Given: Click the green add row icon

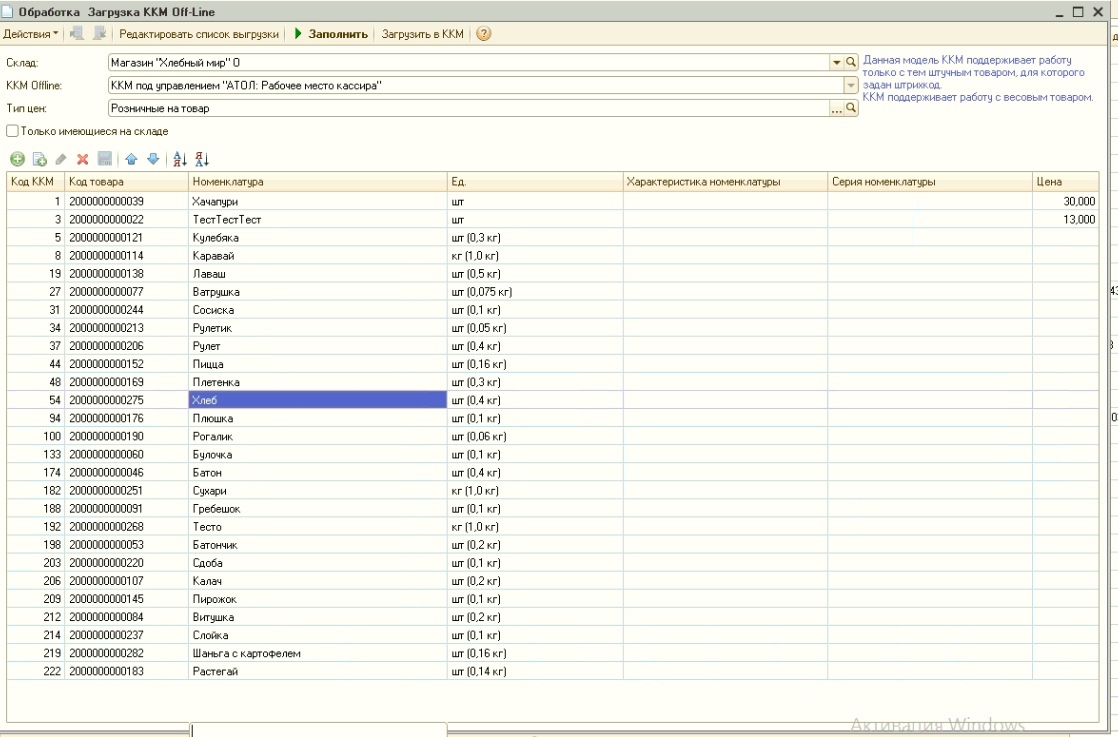Looking at the screenshot, I should tap(16, 159).
